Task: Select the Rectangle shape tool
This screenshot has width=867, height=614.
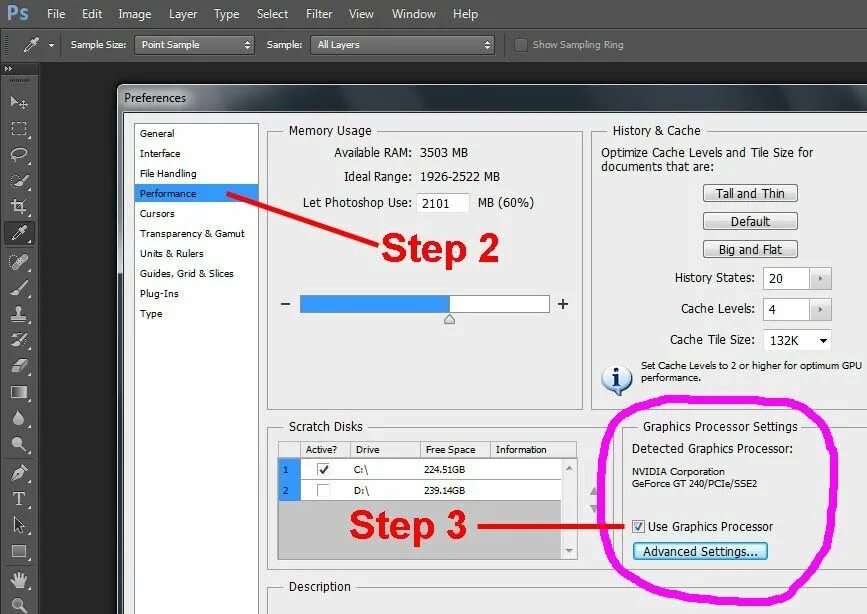Action: [x=19, y=551]
